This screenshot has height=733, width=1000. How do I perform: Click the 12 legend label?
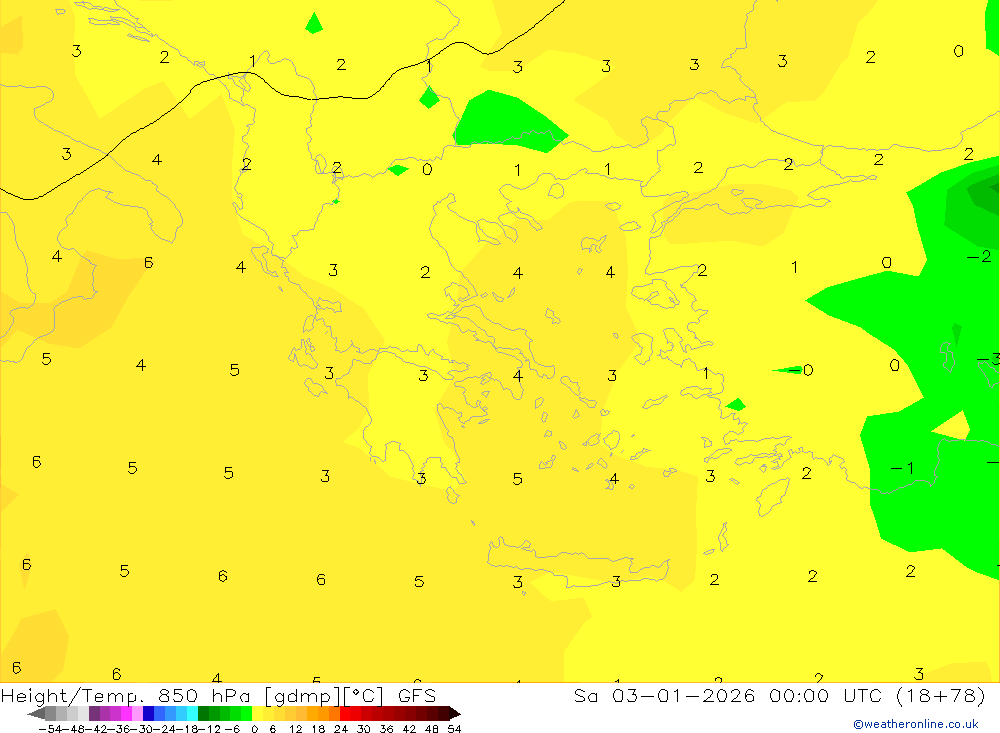point(295,729)
